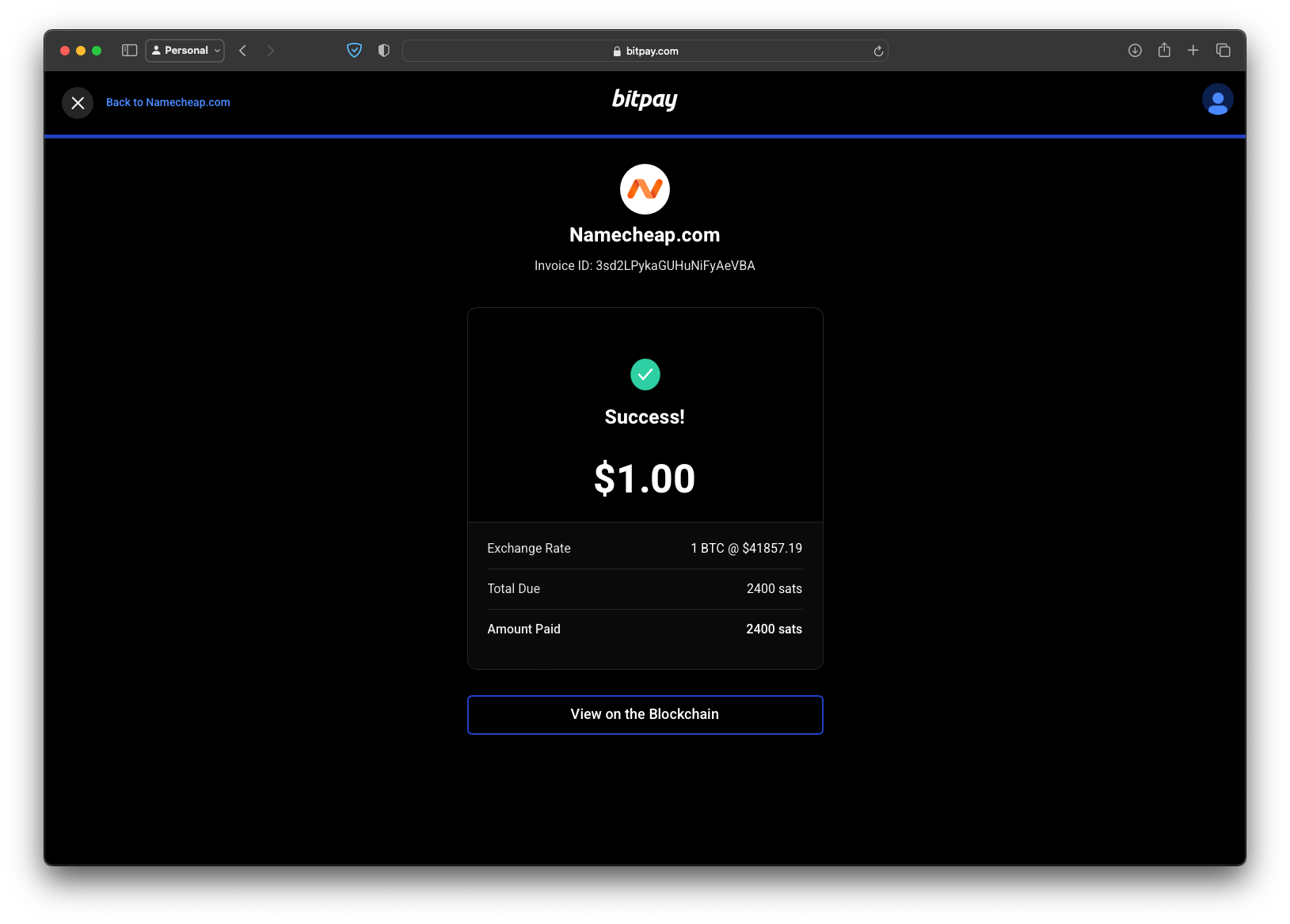Click the Namecheap.com merchant heading

(x=645, y=235)
